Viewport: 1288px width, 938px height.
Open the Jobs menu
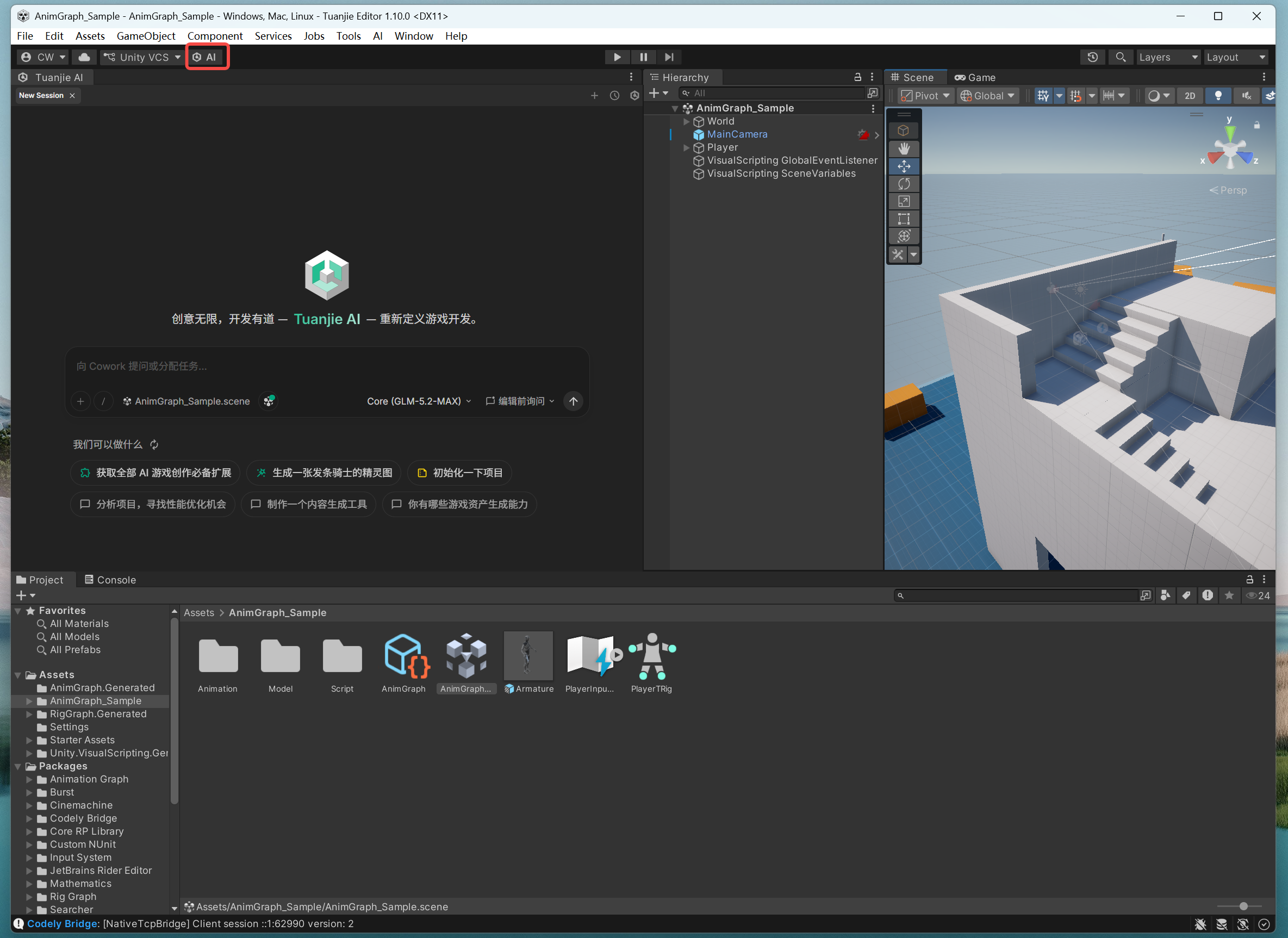pos(314,36)
